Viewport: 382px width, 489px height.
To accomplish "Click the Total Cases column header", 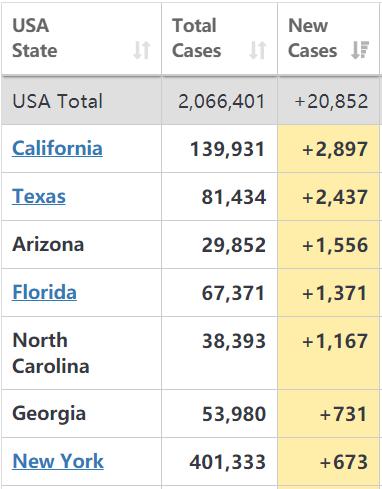I will click(x=220, y=39).
